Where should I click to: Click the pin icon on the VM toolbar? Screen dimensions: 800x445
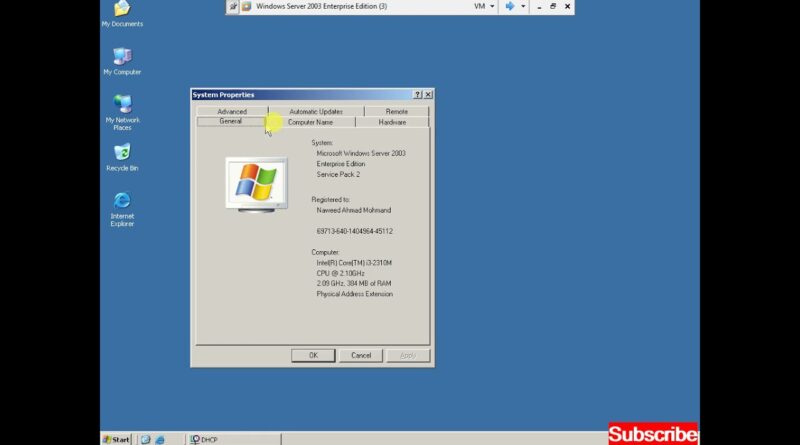click(233, 7)
